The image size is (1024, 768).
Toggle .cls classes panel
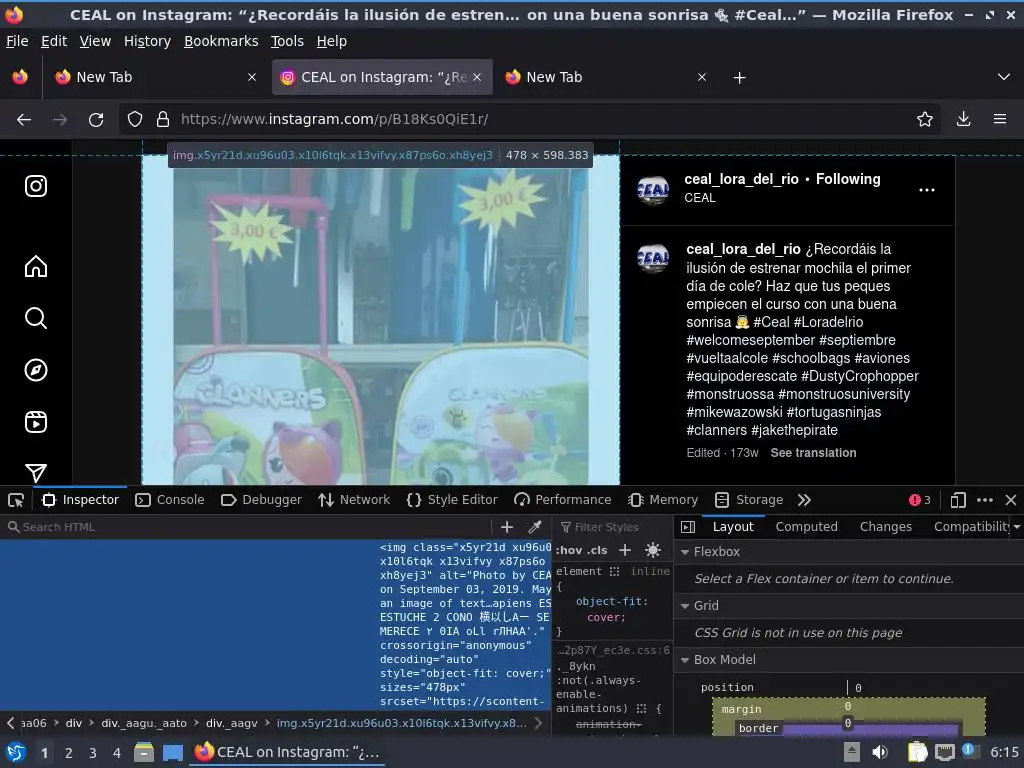[598, 551]
